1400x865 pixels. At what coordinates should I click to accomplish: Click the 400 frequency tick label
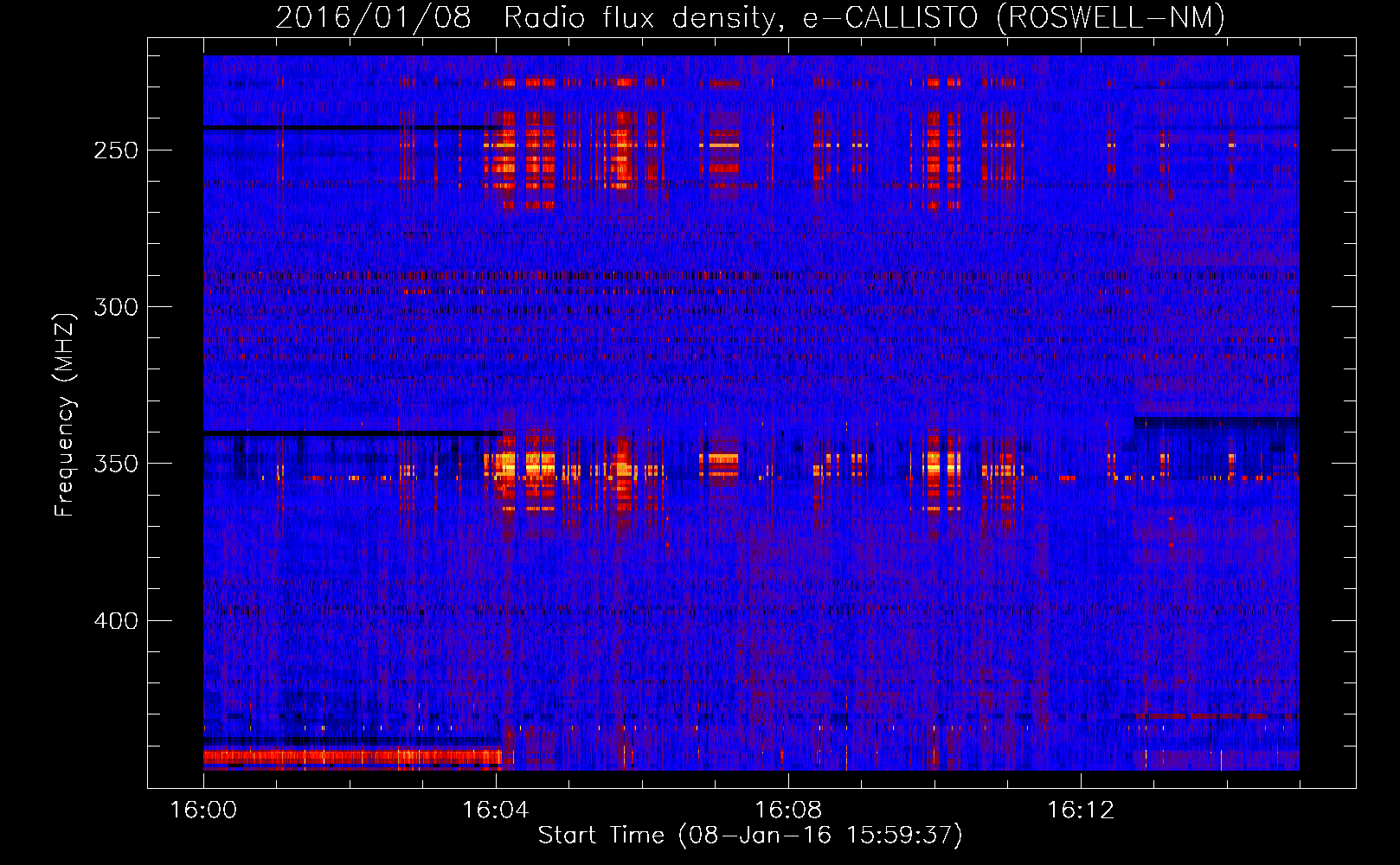(x=116, y=620)
